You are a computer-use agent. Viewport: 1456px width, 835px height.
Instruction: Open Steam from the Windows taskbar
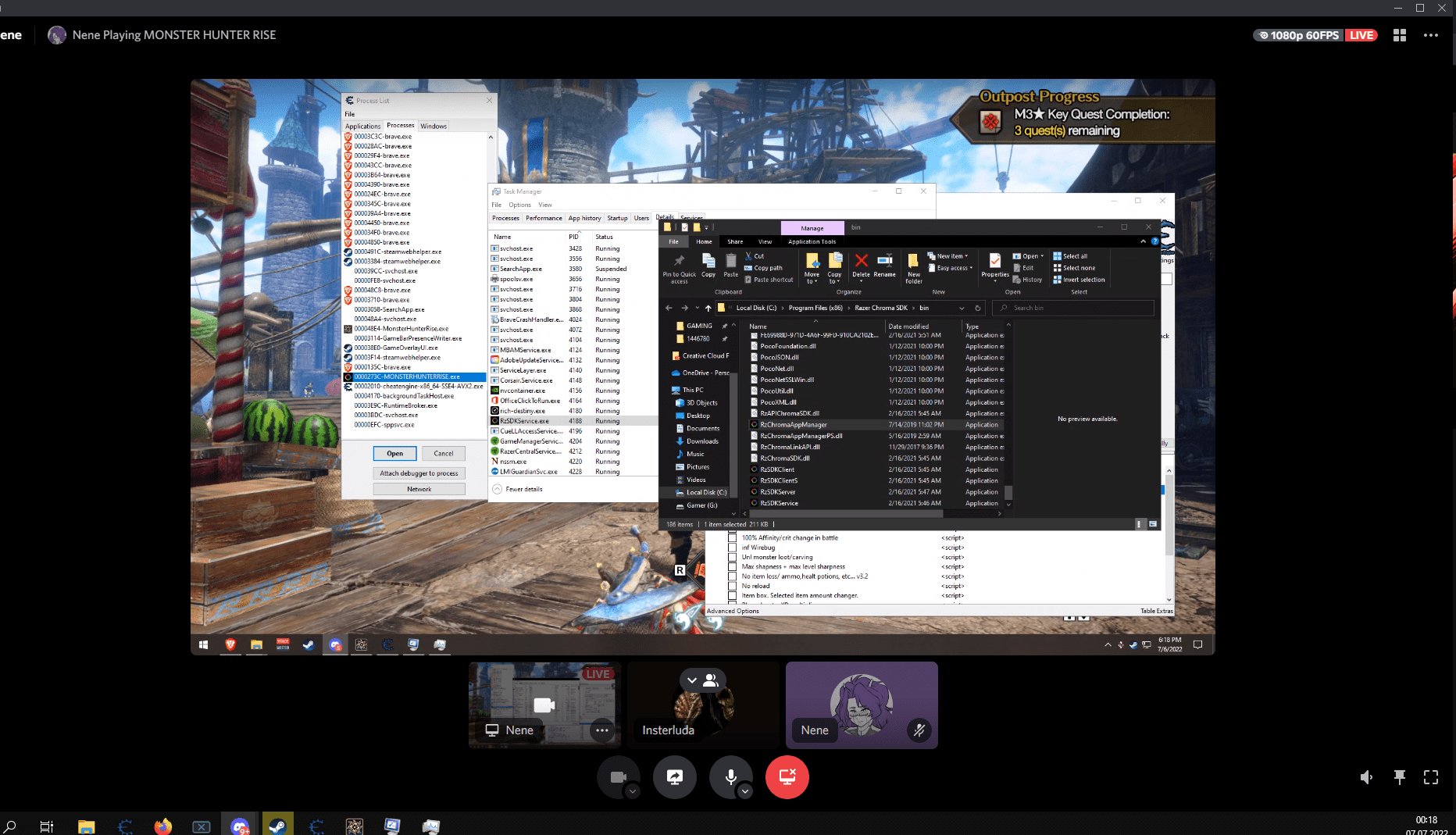click(277, 826)
